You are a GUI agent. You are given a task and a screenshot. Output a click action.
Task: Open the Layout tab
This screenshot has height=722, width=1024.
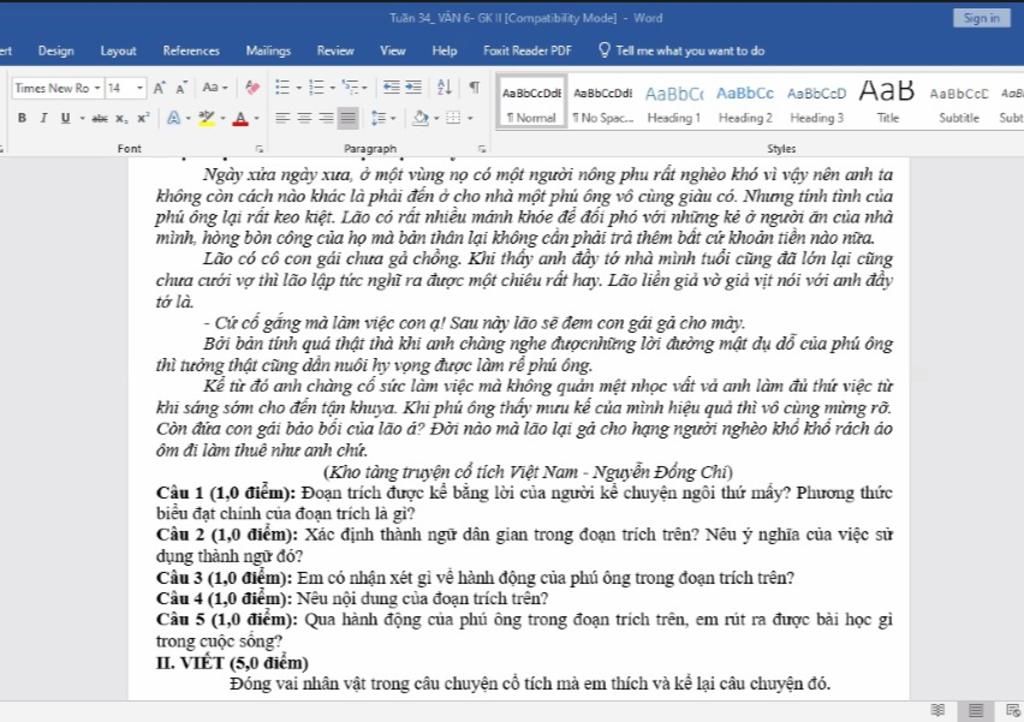click(118, 50)
